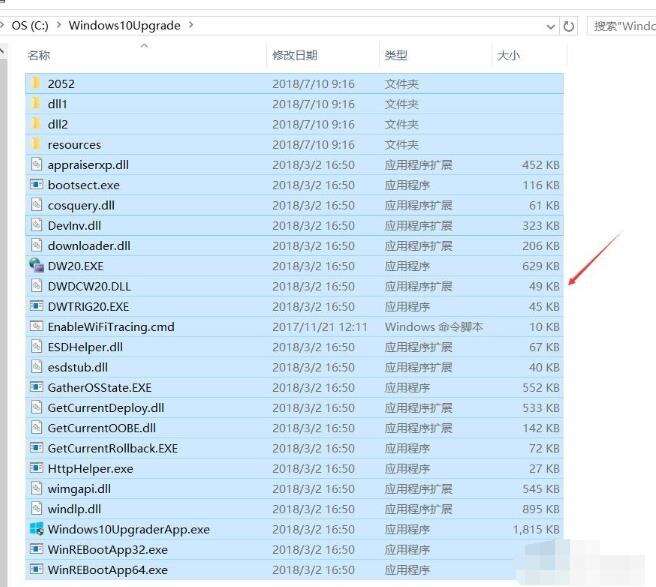Select the folder name 2052
The image size is (656, 587).
[x=61, y=84]
